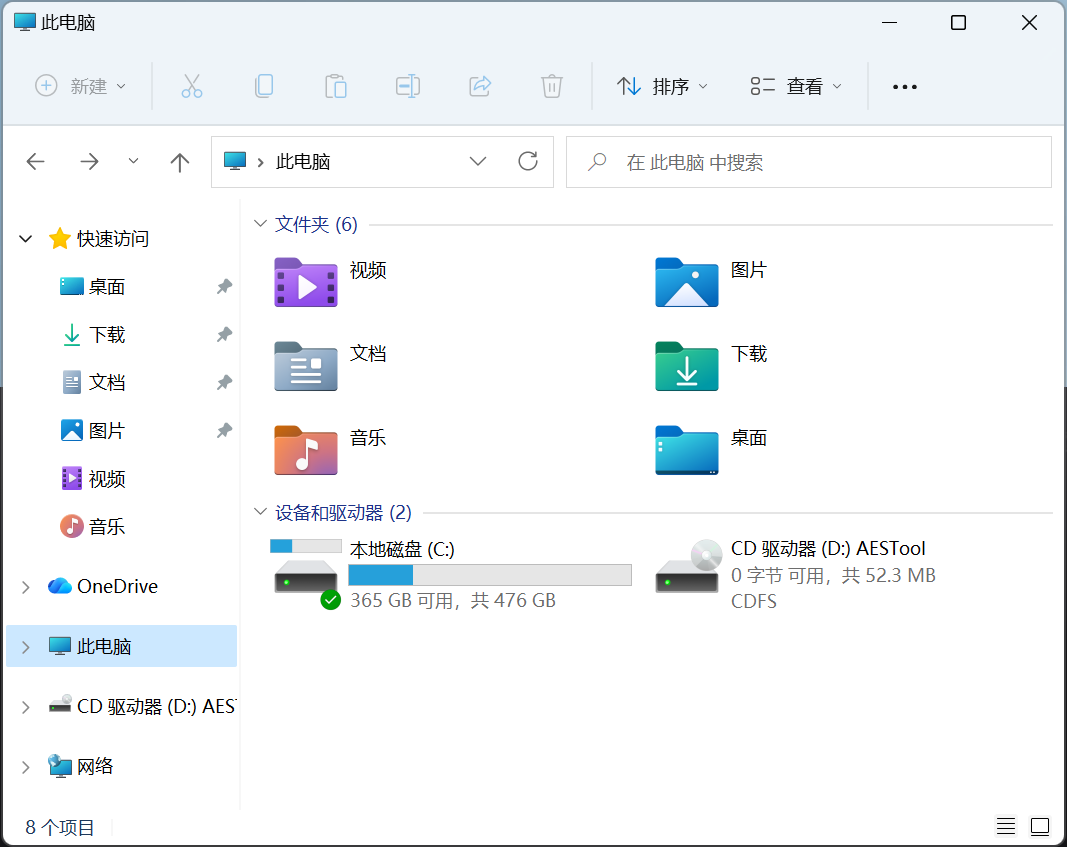Click the Copy icon in the toolbar
This screenshot has width=1067, height=847.
coord(264,86)
